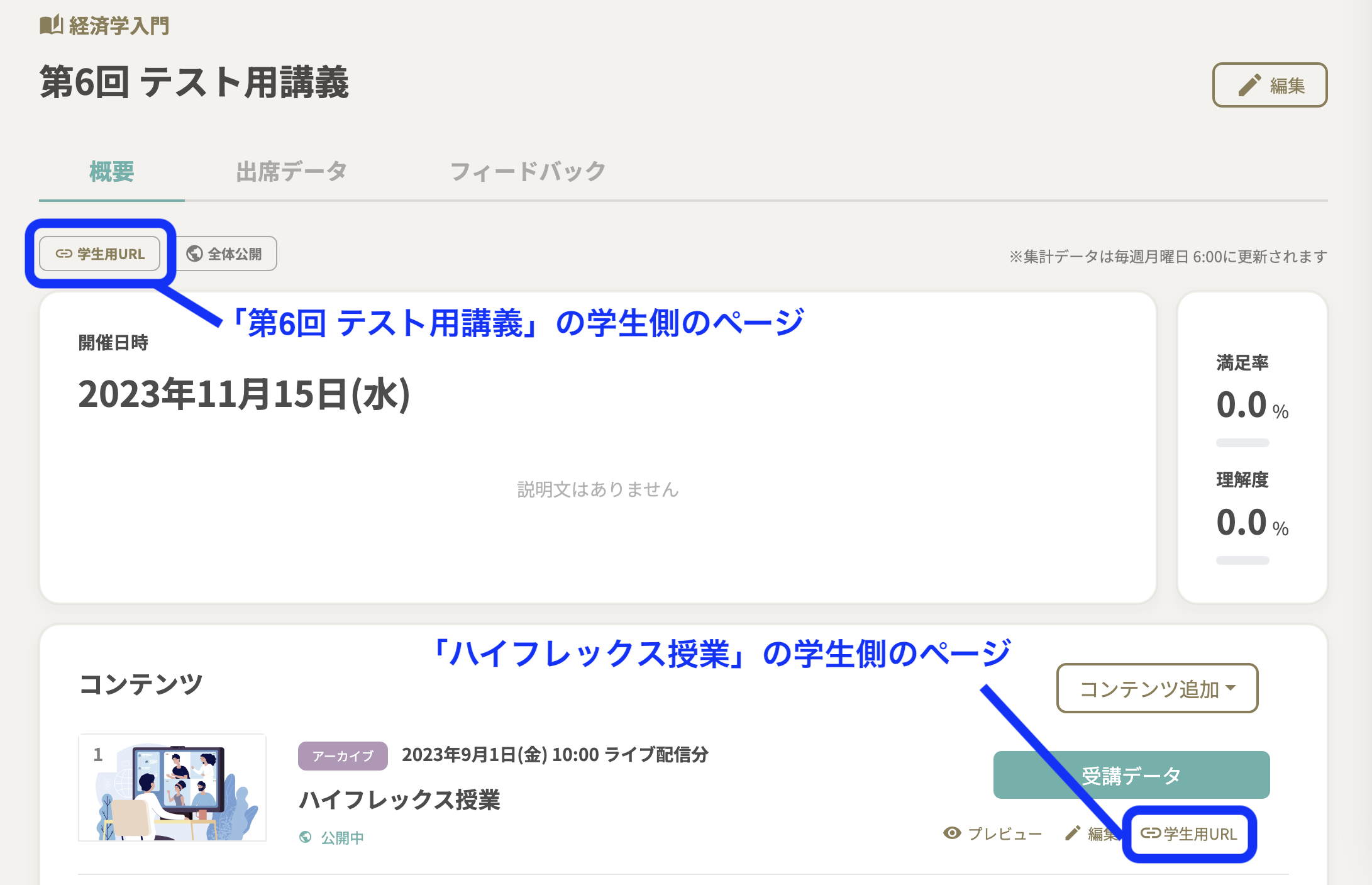Click the 全体公開 visibility button
Image resolution: width=1372 pixels, height=885 pixels.
coord(224,253)
